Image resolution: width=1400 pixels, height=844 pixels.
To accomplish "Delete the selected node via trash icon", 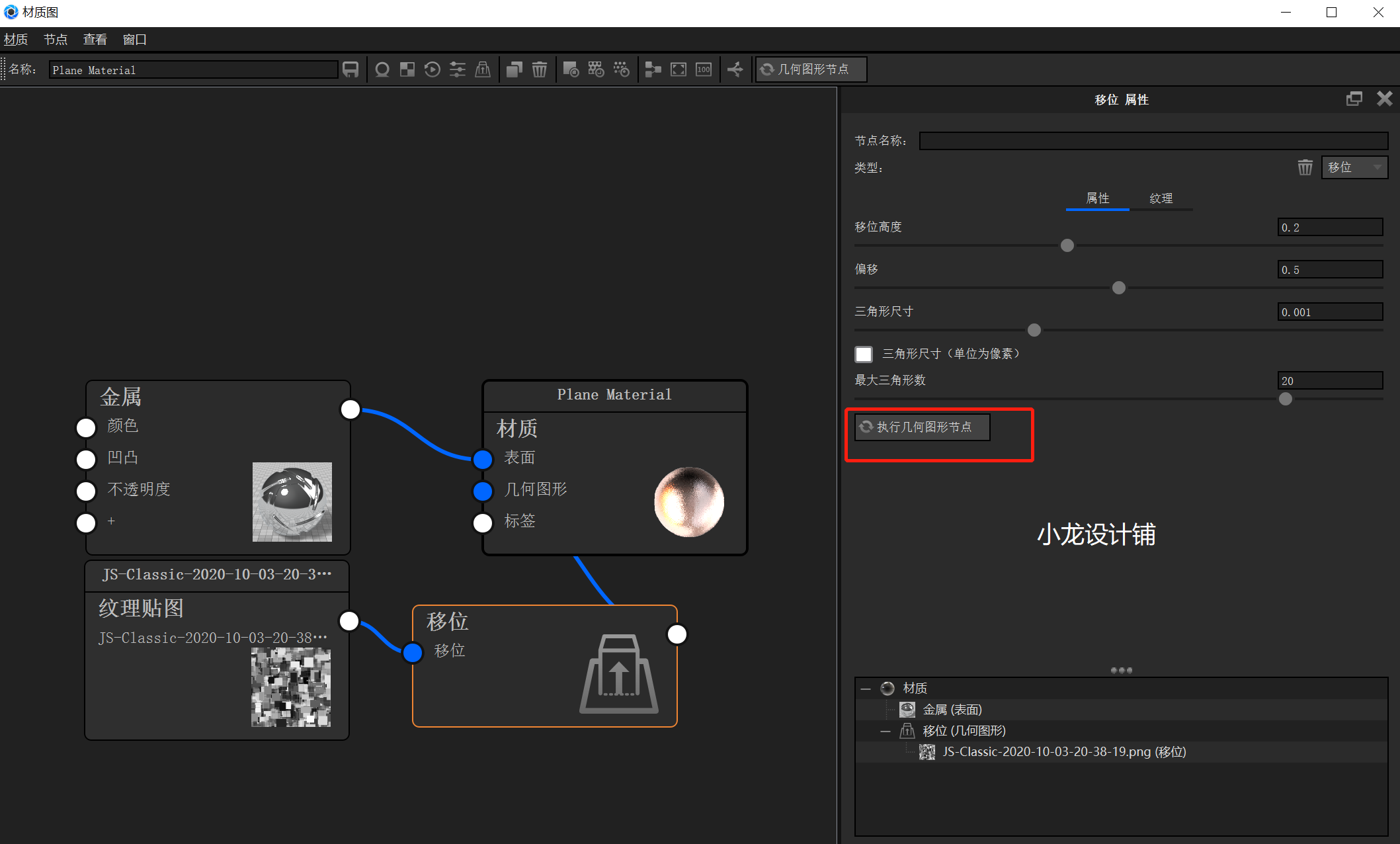I will (540, 69).
